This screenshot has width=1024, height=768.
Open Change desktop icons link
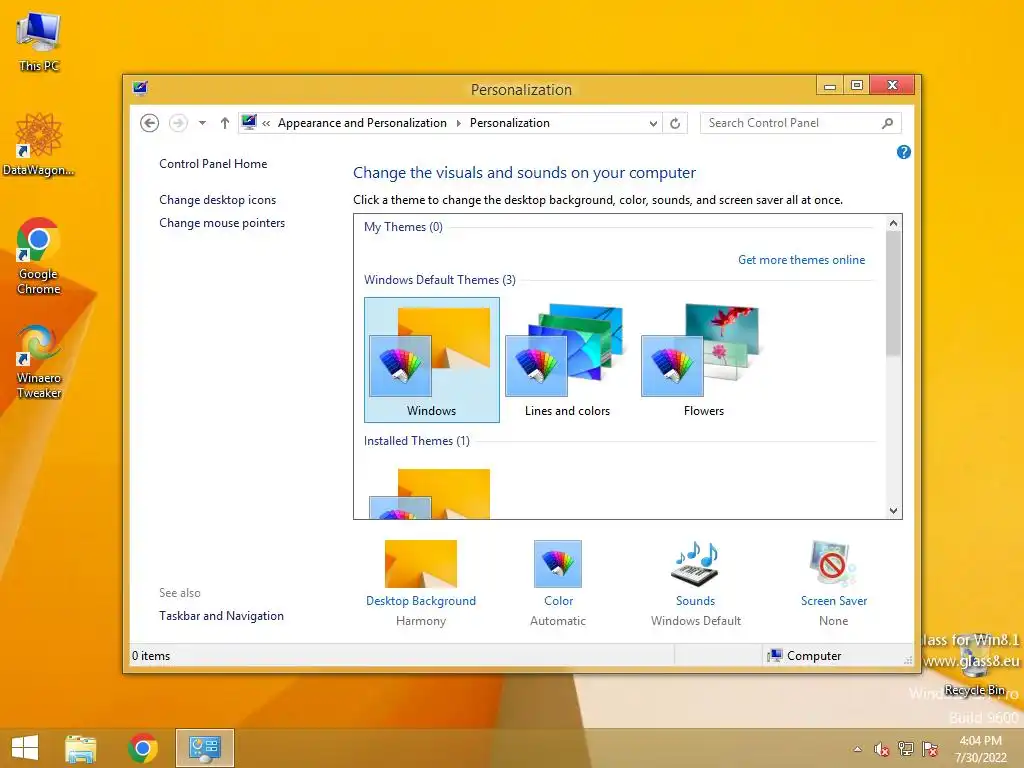[217, 200]
